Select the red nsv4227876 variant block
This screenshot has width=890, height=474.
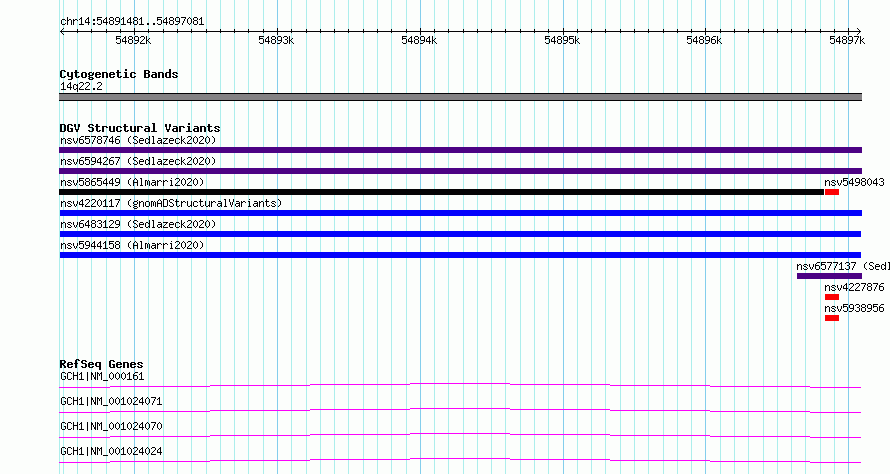tap(832, 297)
